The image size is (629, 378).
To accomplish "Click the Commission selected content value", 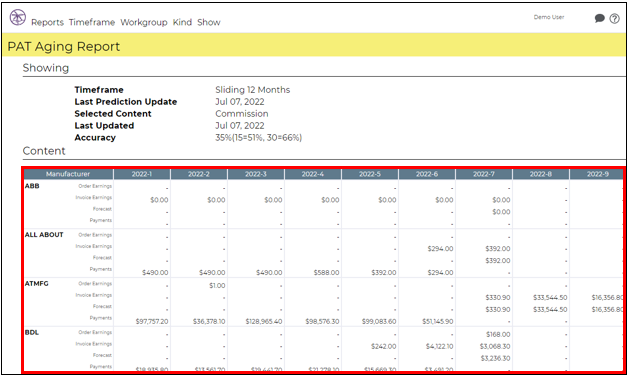I will click(x=242, y=114).
